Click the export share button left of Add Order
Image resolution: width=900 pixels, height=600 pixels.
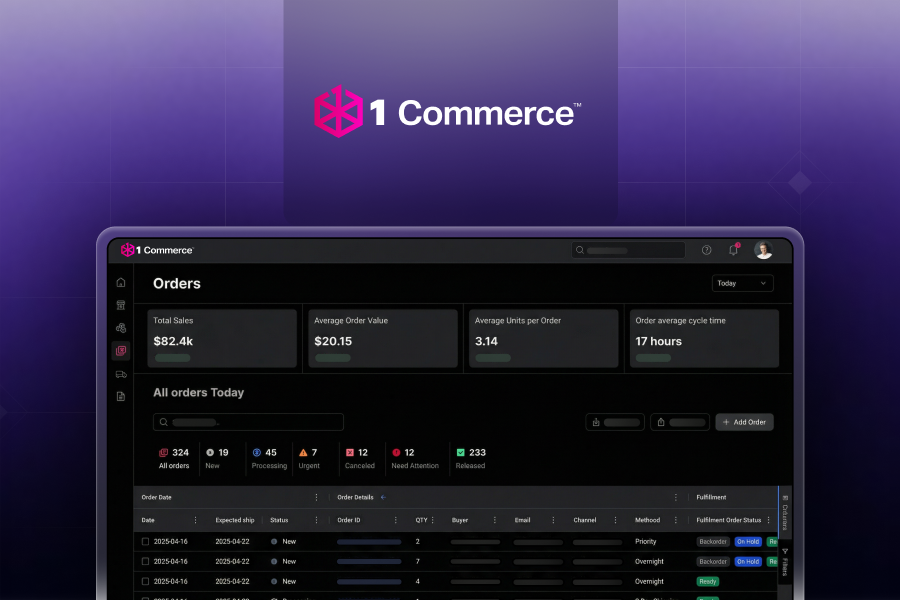(x=680, y=422)
